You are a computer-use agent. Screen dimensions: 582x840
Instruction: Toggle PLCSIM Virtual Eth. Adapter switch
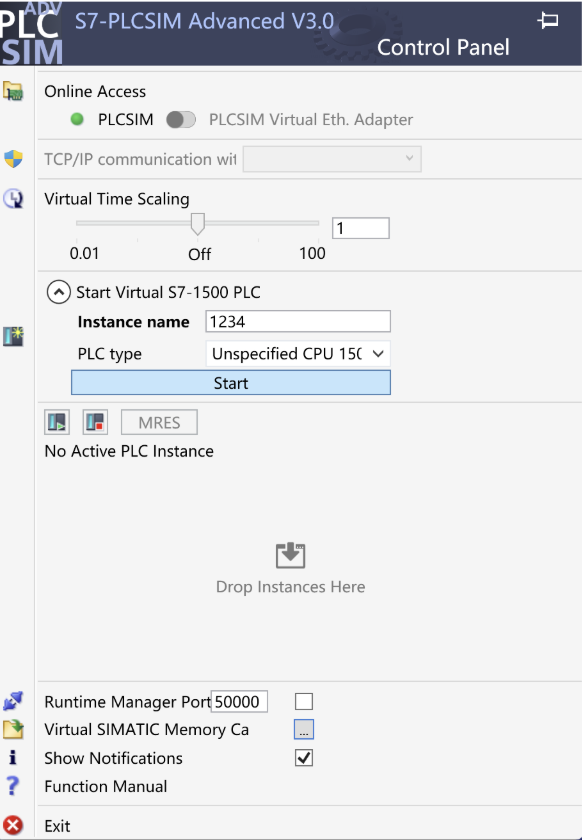click(x=181, y=119)
